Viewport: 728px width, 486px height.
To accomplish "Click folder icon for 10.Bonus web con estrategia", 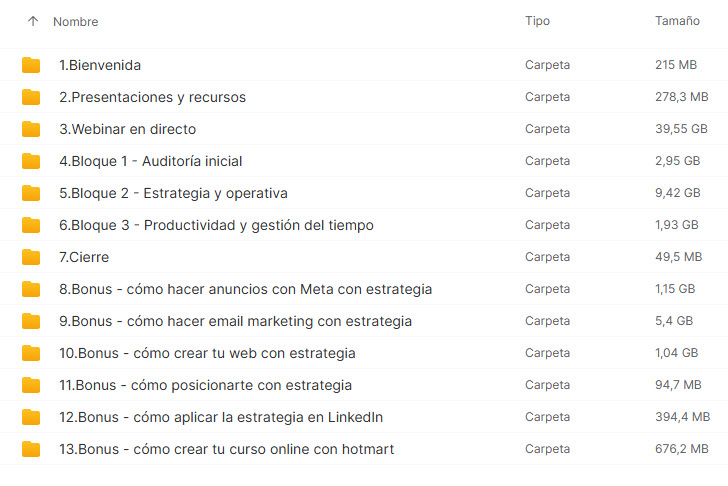I will (31, 353).
